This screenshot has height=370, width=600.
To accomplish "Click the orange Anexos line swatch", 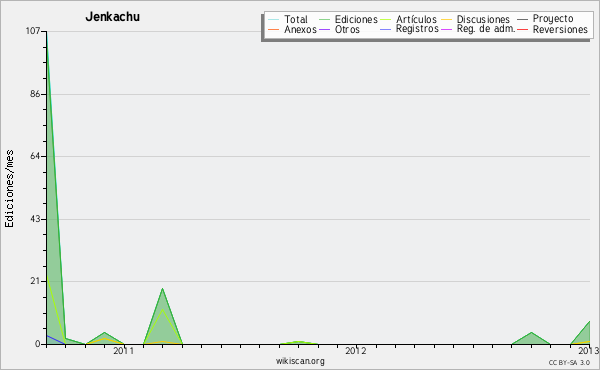I will 274,29.
